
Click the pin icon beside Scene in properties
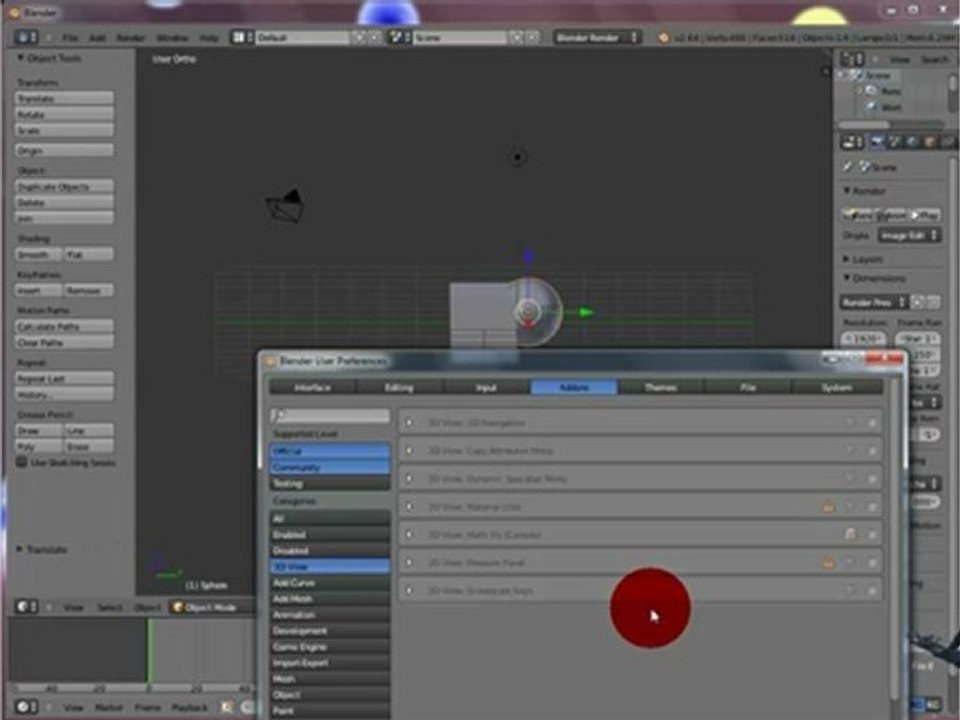849,167
